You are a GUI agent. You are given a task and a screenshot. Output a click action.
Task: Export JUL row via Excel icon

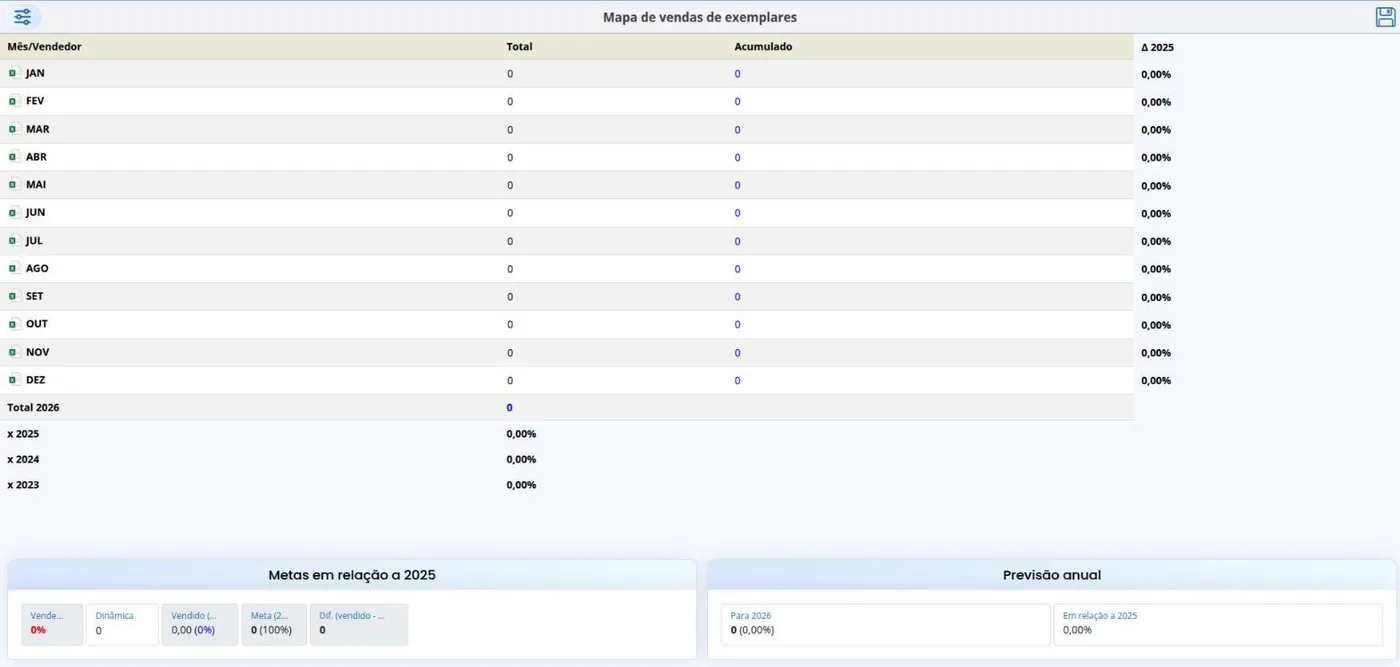[x=13, y=241]
